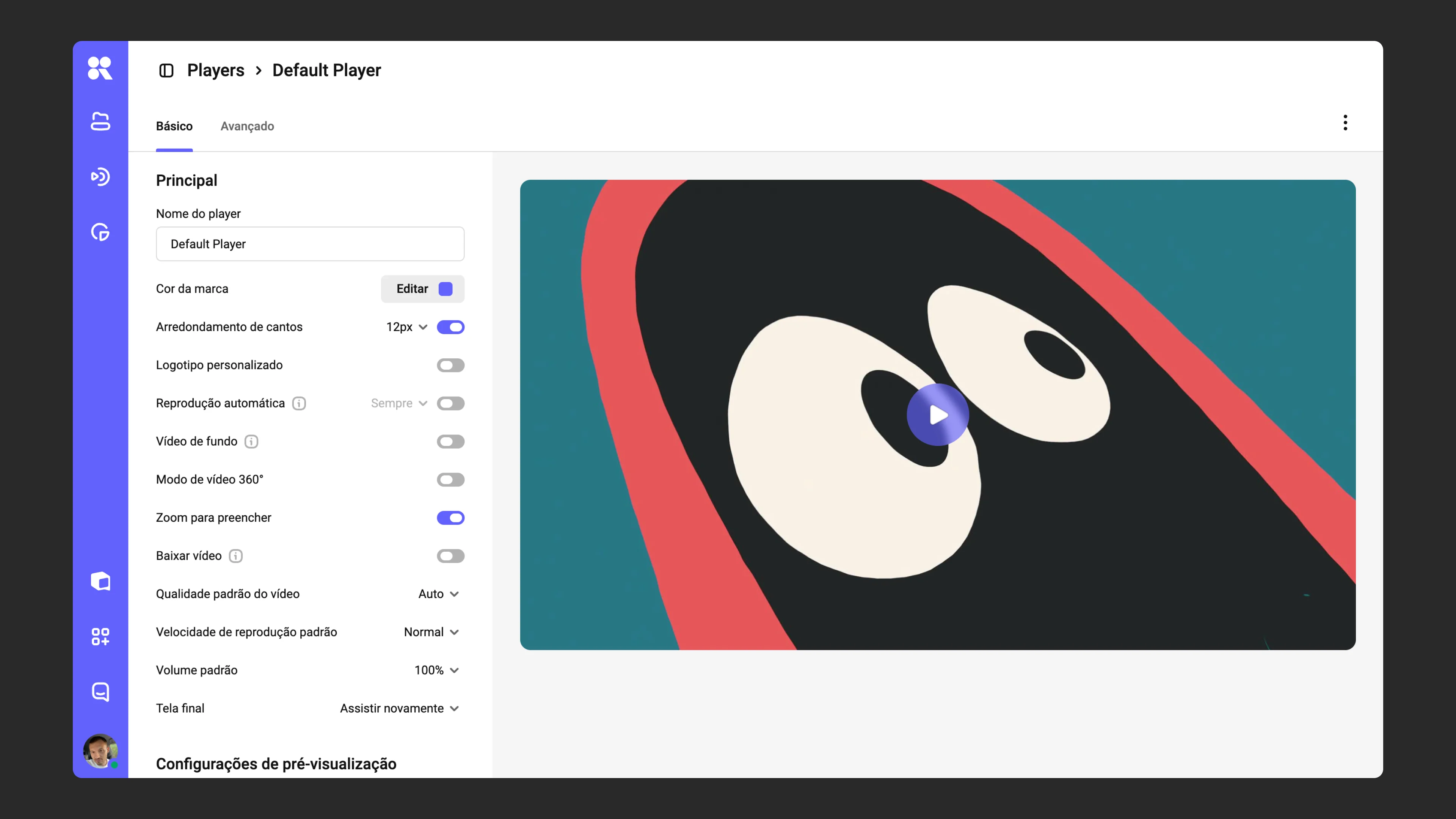Click the Arredondamento de cantos label

tap(229, 327)
